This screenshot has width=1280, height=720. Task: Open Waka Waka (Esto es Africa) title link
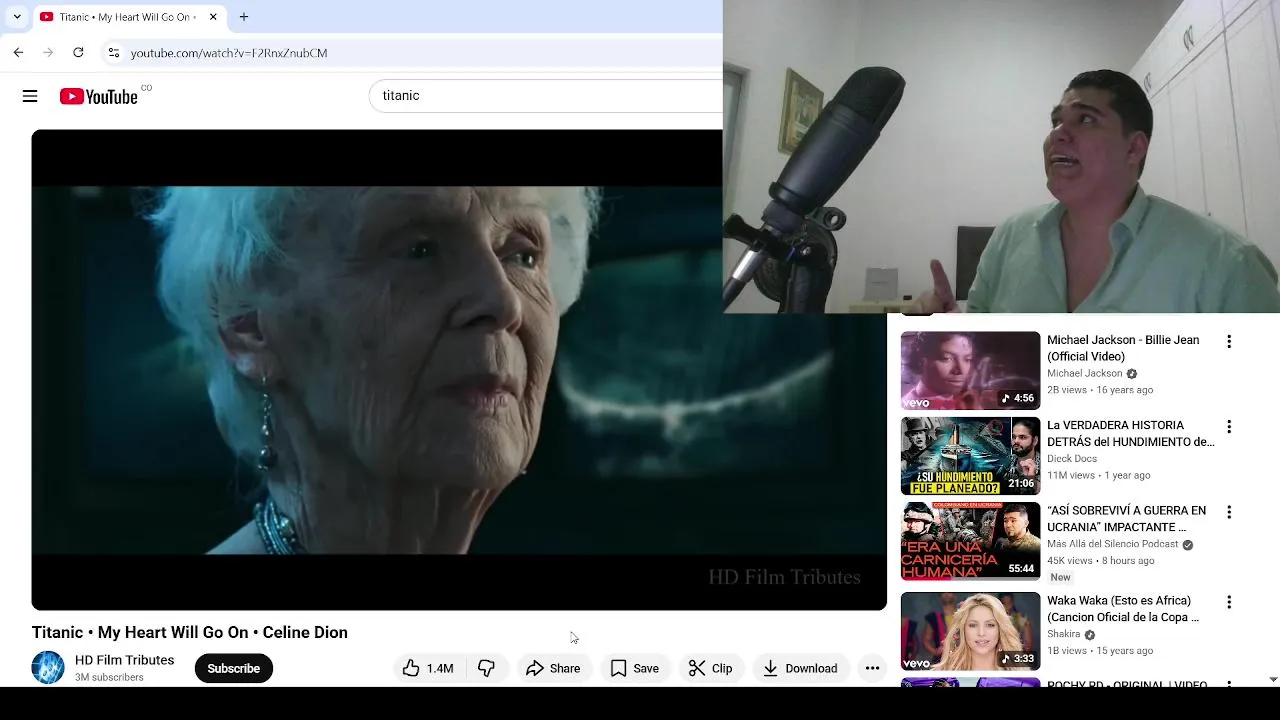1123,608
